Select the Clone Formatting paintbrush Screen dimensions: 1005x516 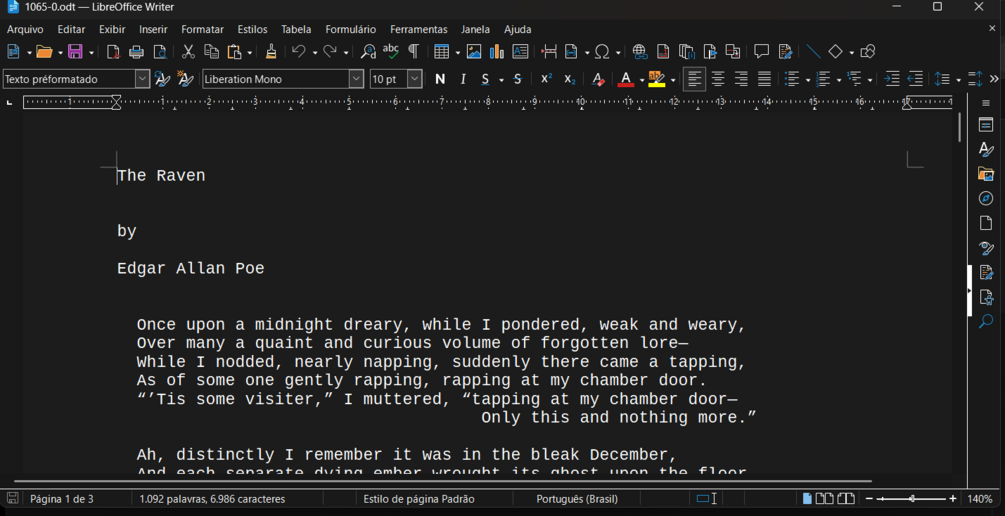pyautogui.click(x=271, y=52)
